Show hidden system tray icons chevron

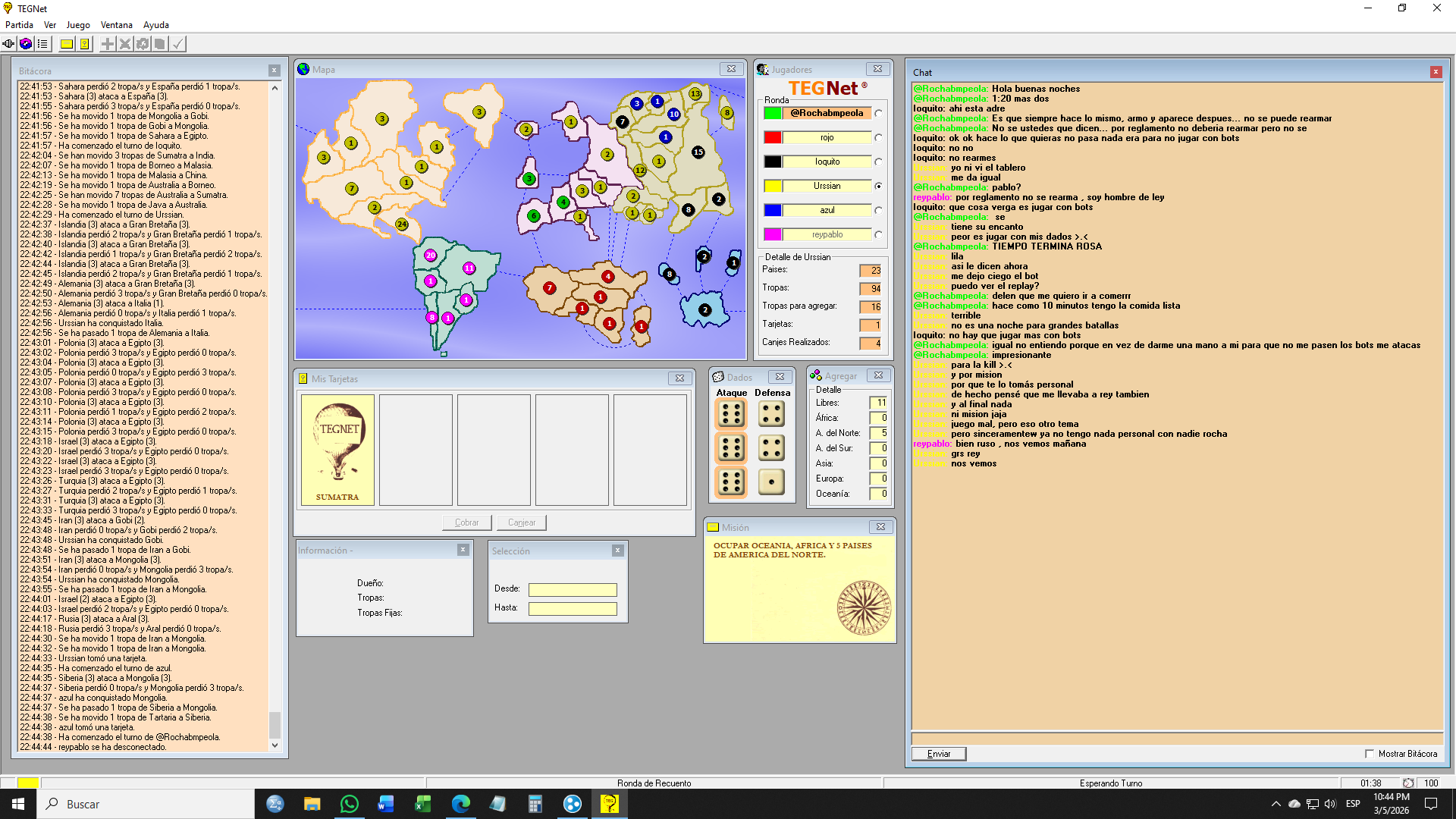(x=1276, y=804)
